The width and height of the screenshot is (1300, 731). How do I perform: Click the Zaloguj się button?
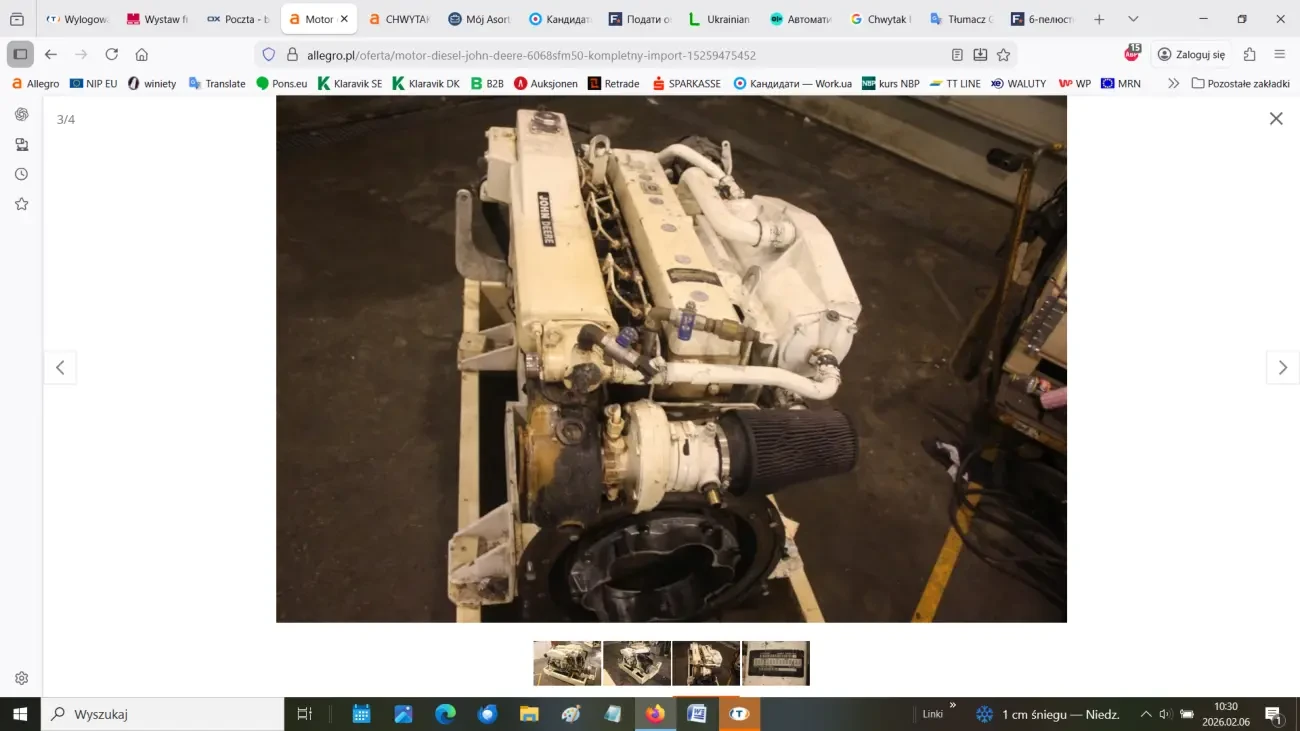1190,55
